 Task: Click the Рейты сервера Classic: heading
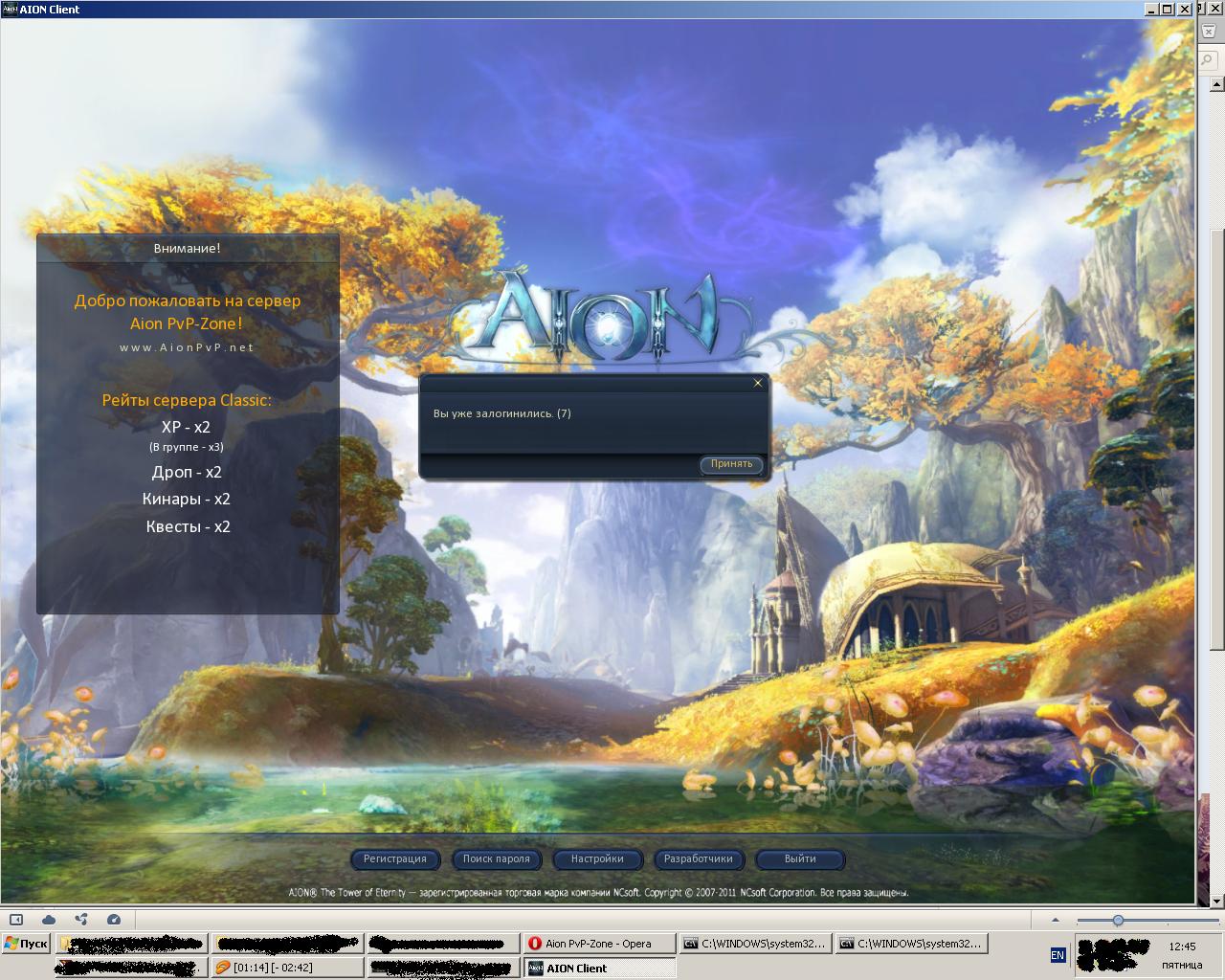187,400
